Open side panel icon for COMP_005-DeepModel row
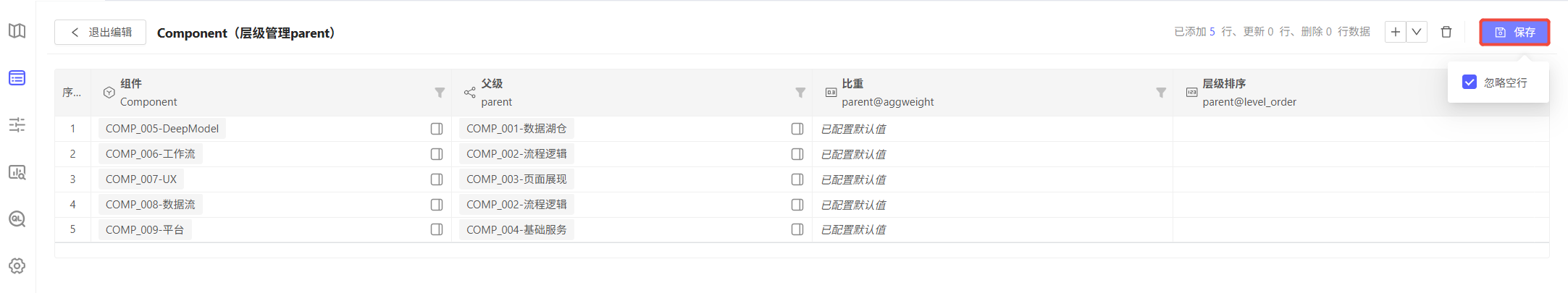The height and width of the screenshot is (293, 1568). (x=437, y=129)
